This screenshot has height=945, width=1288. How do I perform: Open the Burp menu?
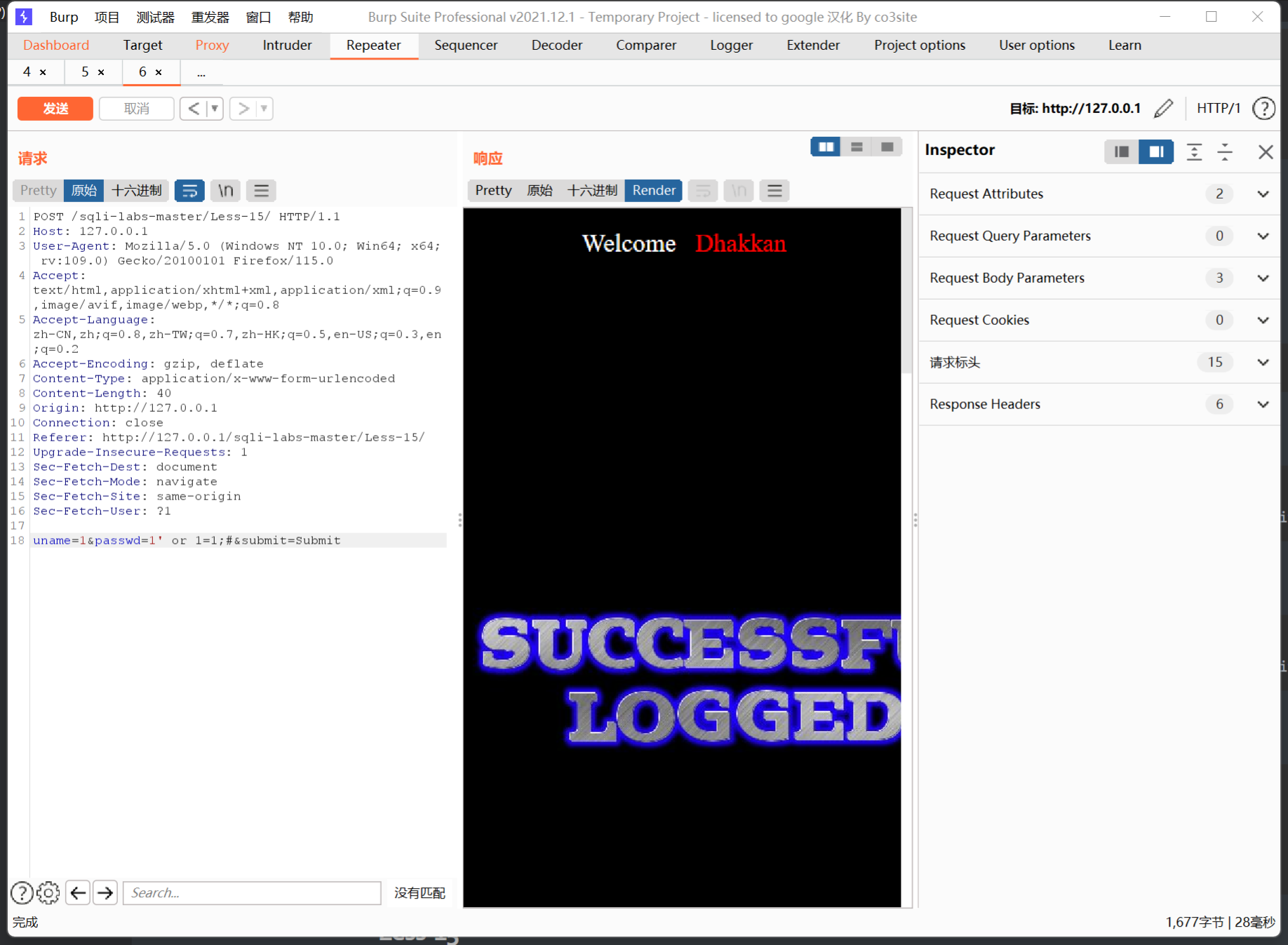coord(64,17)
